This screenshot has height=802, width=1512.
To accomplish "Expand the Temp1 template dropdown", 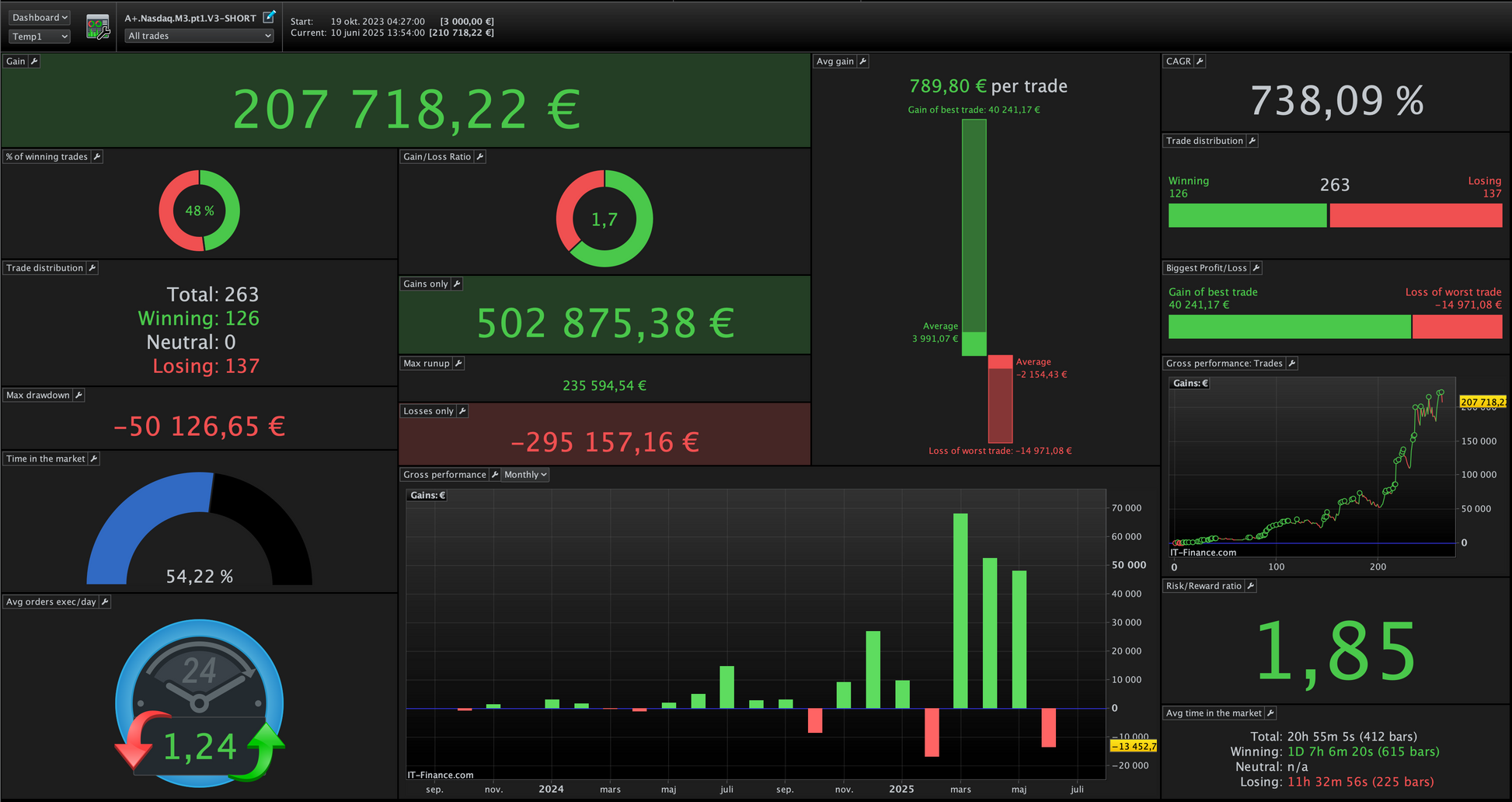I will tap(40, 37).
